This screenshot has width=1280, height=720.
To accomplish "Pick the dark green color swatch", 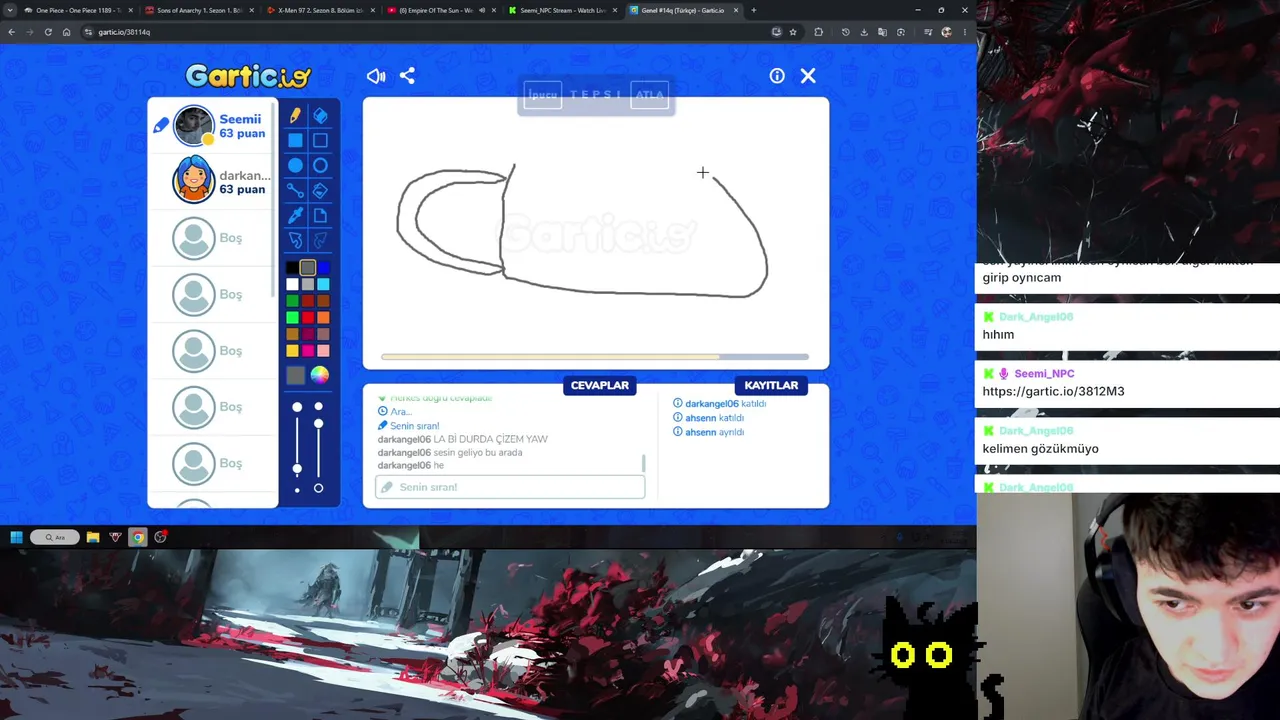I will point(292,301).
